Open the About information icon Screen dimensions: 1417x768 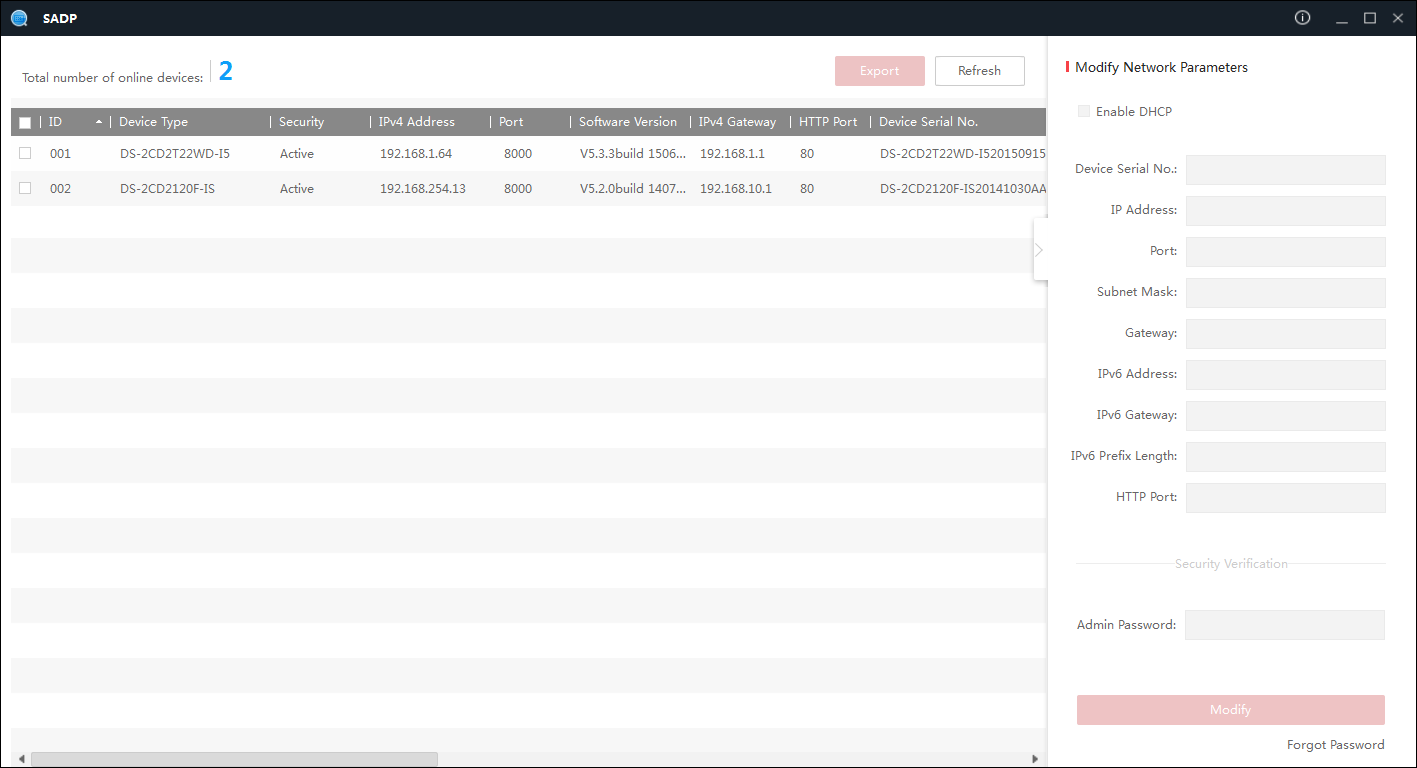(1301, 18)
